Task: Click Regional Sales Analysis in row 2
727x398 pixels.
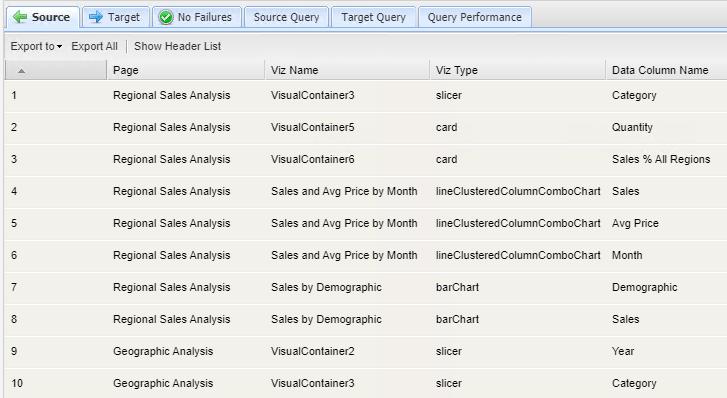Action: tap(172, 128)
